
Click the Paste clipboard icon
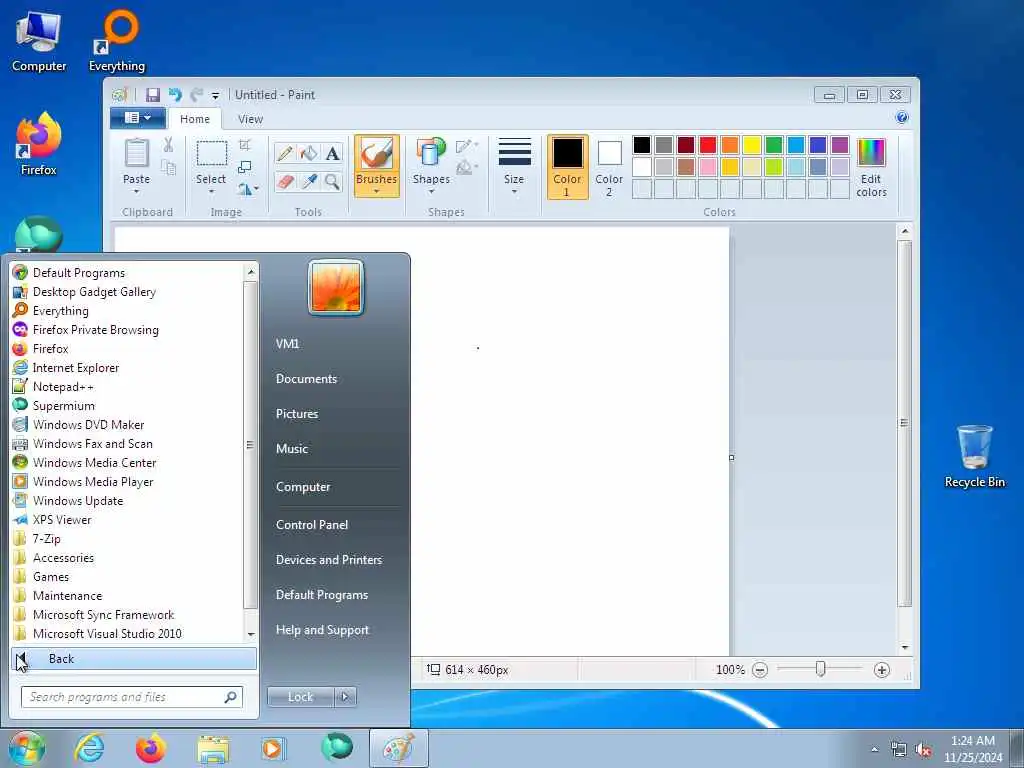136,153
